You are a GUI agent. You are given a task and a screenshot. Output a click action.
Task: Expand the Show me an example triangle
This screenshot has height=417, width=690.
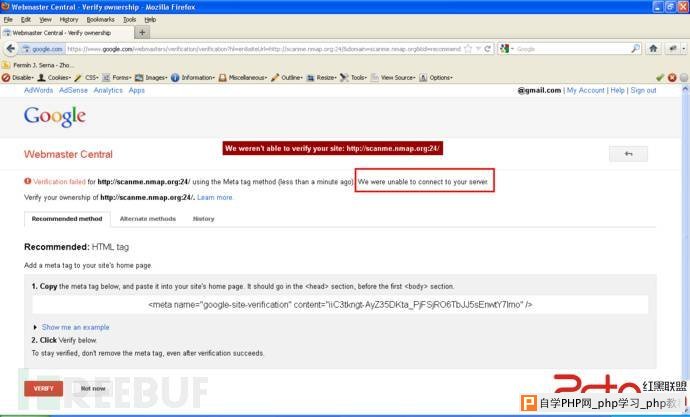(35, 327)
